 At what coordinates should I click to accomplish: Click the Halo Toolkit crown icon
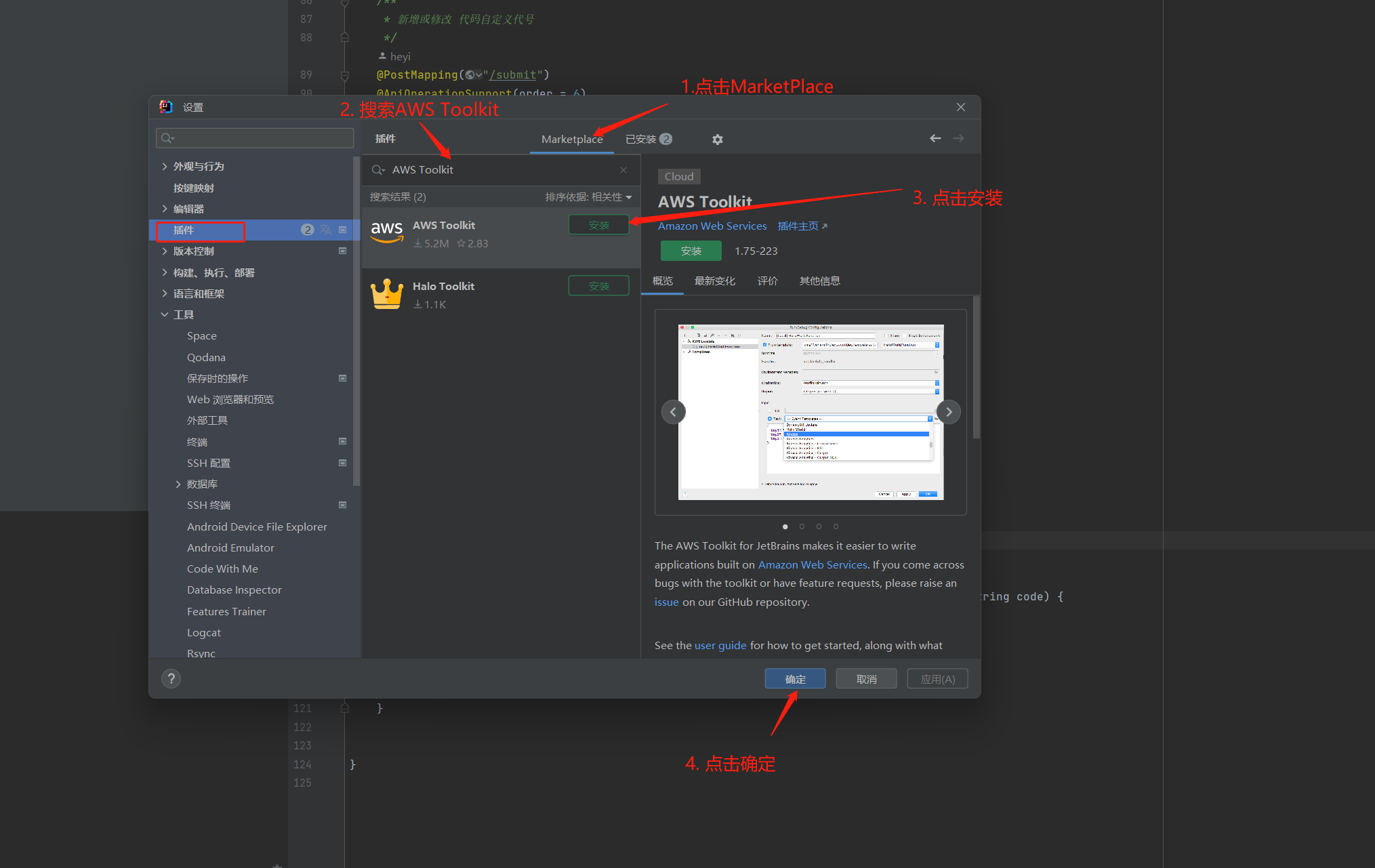click(386, 293)
